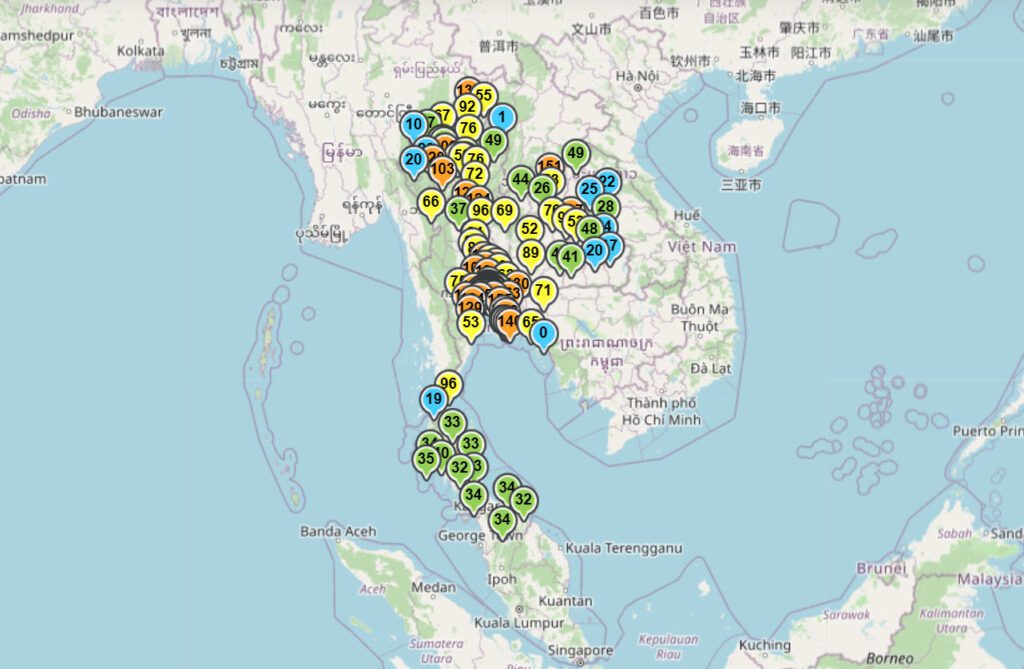Image resolution: width=1024 pixels, height=669 pixels.
Task: Open the green marker showing 44
Action: [520, 181]
